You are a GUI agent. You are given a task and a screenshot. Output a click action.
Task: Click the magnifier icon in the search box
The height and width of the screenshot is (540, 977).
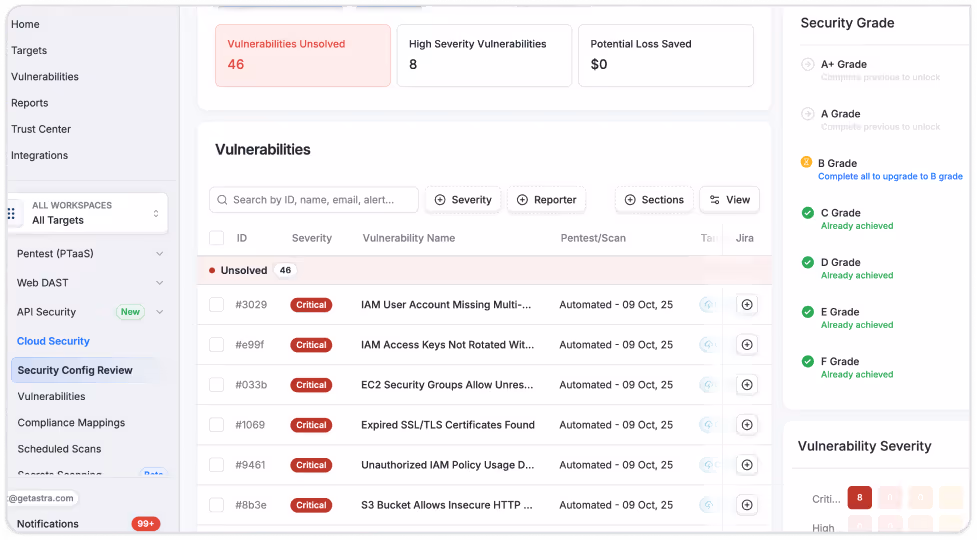coord(222,200)
